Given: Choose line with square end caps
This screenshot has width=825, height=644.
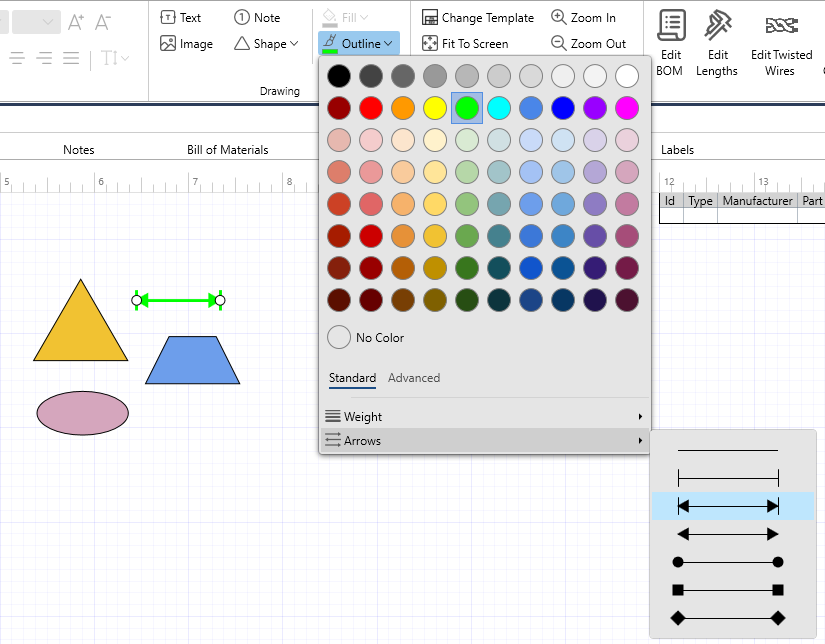Looking at the screenshot, I should [x=732, y=590].
